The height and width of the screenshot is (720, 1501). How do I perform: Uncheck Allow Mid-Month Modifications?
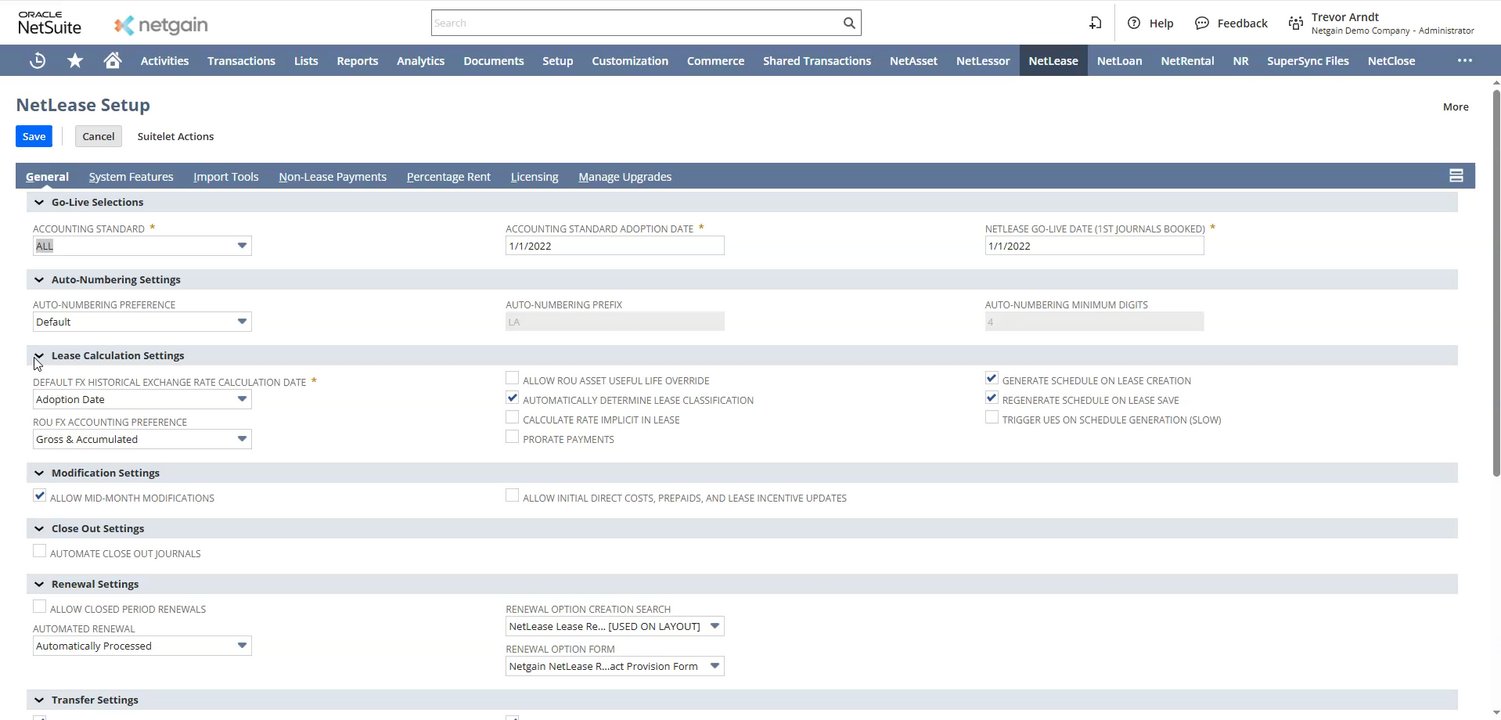point(40,496)
